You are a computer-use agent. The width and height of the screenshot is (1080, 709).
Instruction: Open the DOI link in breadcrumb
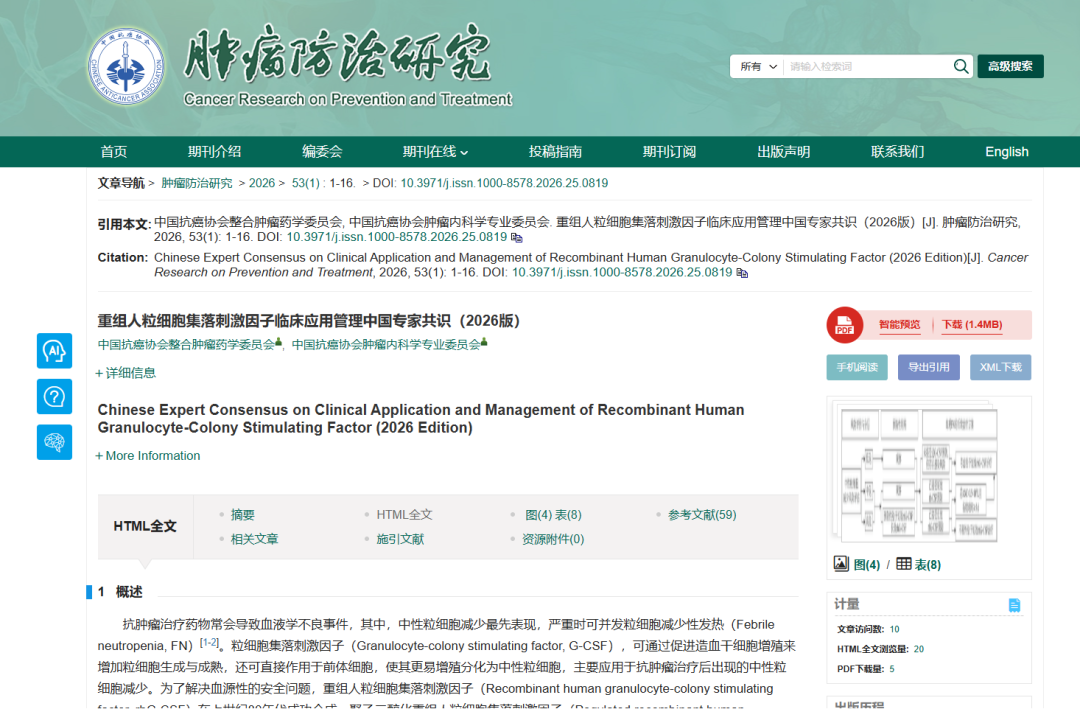tap(504, 183)
